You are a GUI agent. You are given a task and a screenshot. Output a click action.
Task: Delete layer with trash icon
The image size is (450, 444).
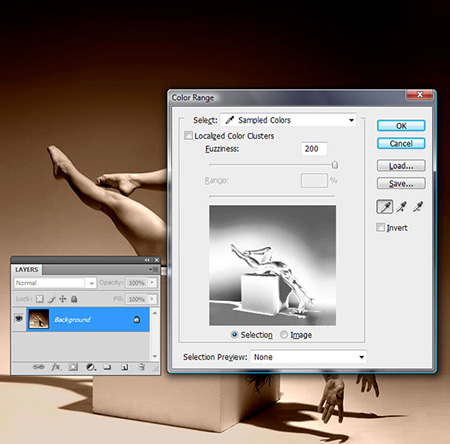141,367
